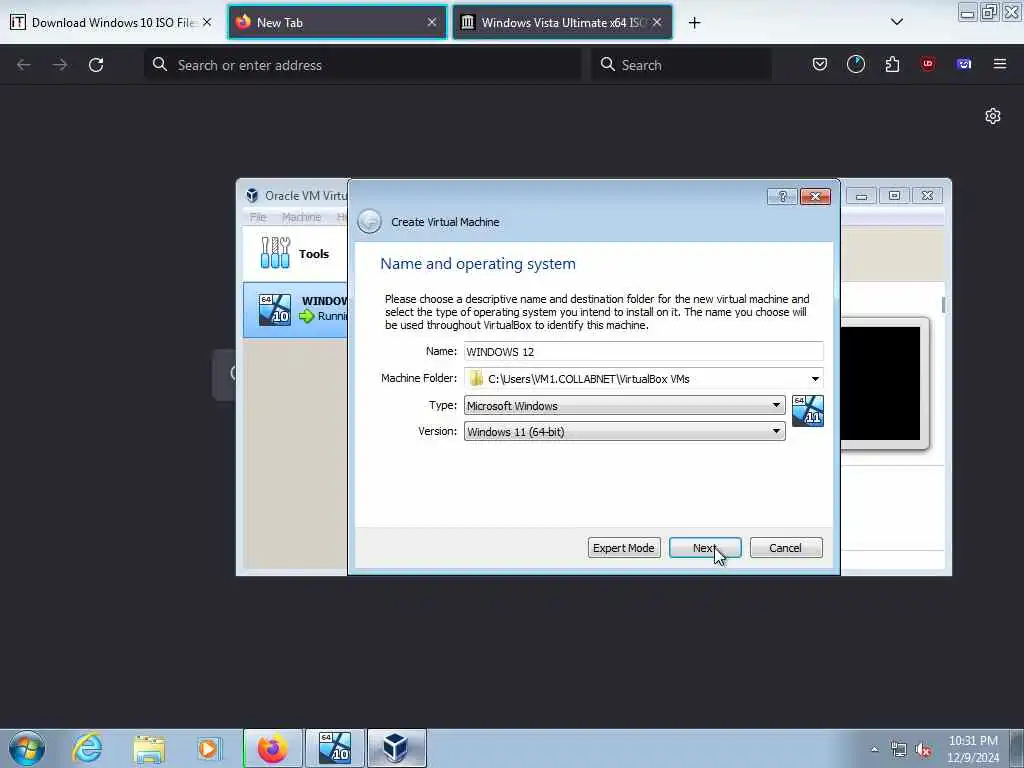Click the Search or enter address bar
Viewport: 1024px width, 768px height.
click(x=362, y=65)
